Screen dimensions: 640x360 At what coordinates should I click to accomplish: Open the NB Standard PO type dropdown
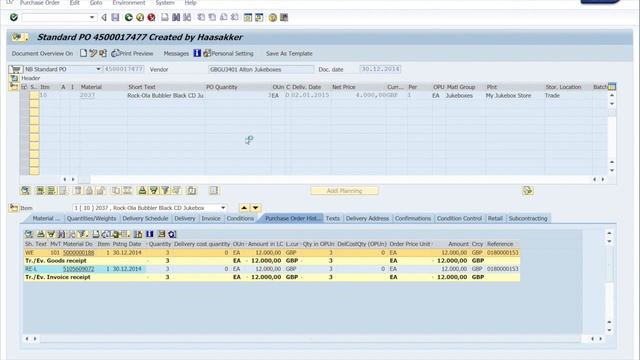(98, 69)
